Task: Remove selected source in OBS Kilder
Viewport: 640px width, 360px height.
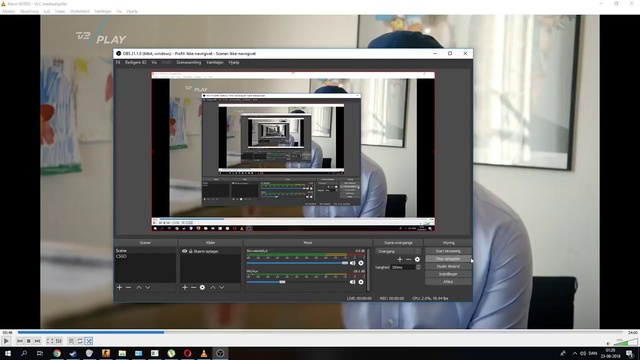Action: point(193,287)
